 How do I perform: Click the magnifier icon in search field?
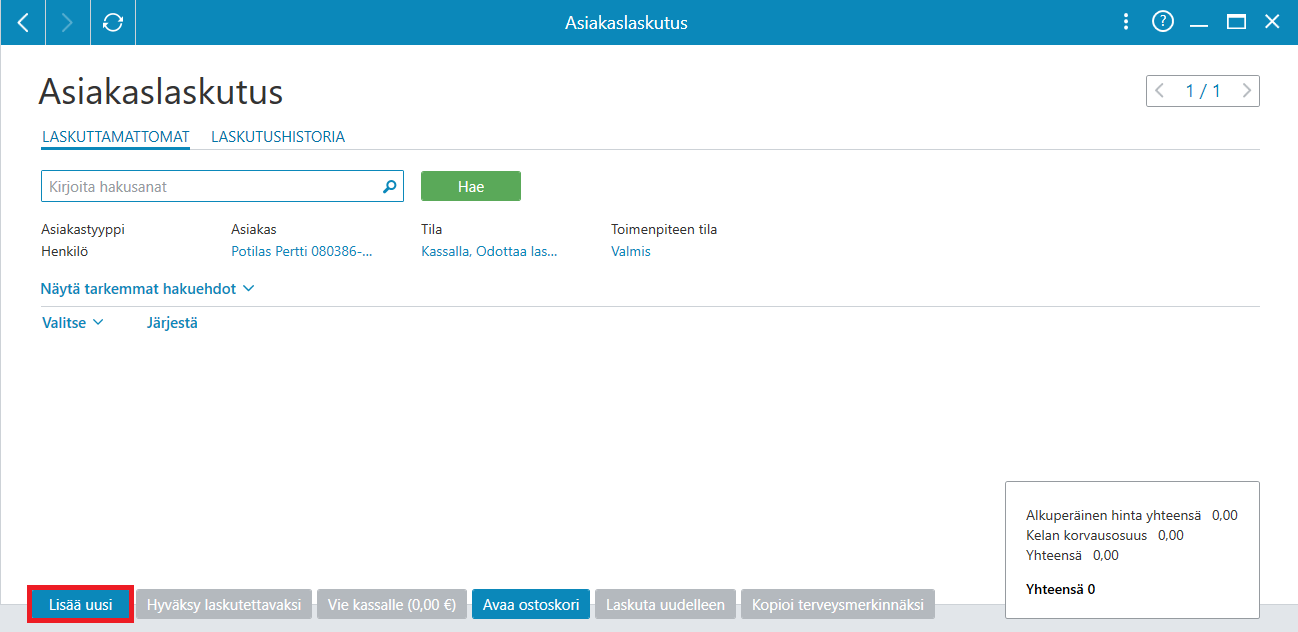point(390,186)
